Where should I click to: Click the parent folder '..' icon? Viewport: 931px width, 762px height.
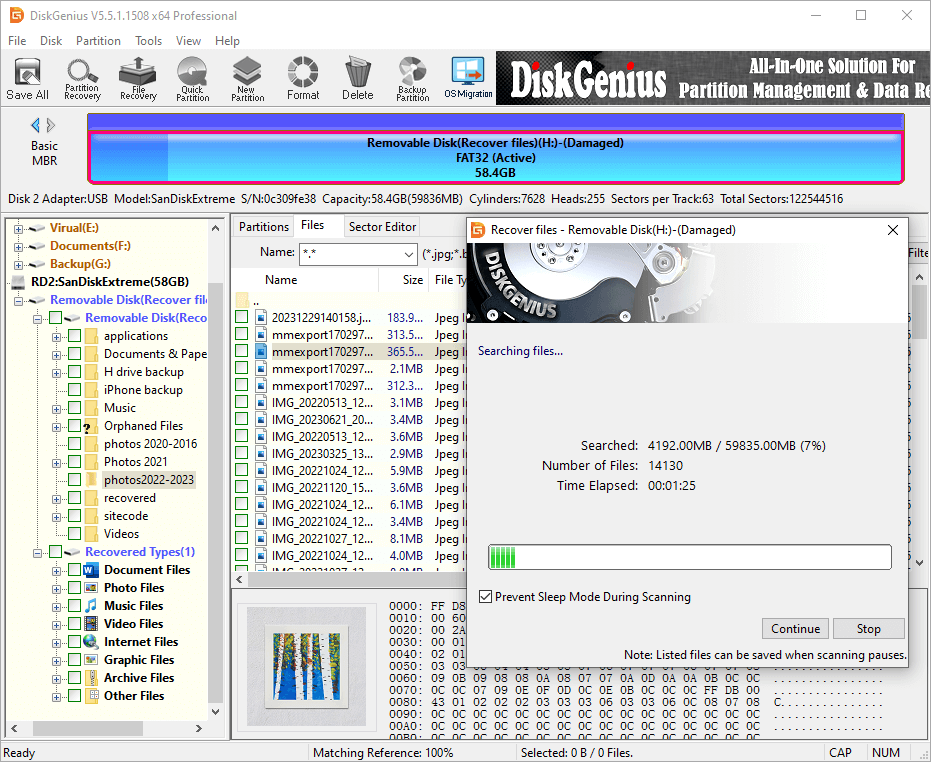242,300
